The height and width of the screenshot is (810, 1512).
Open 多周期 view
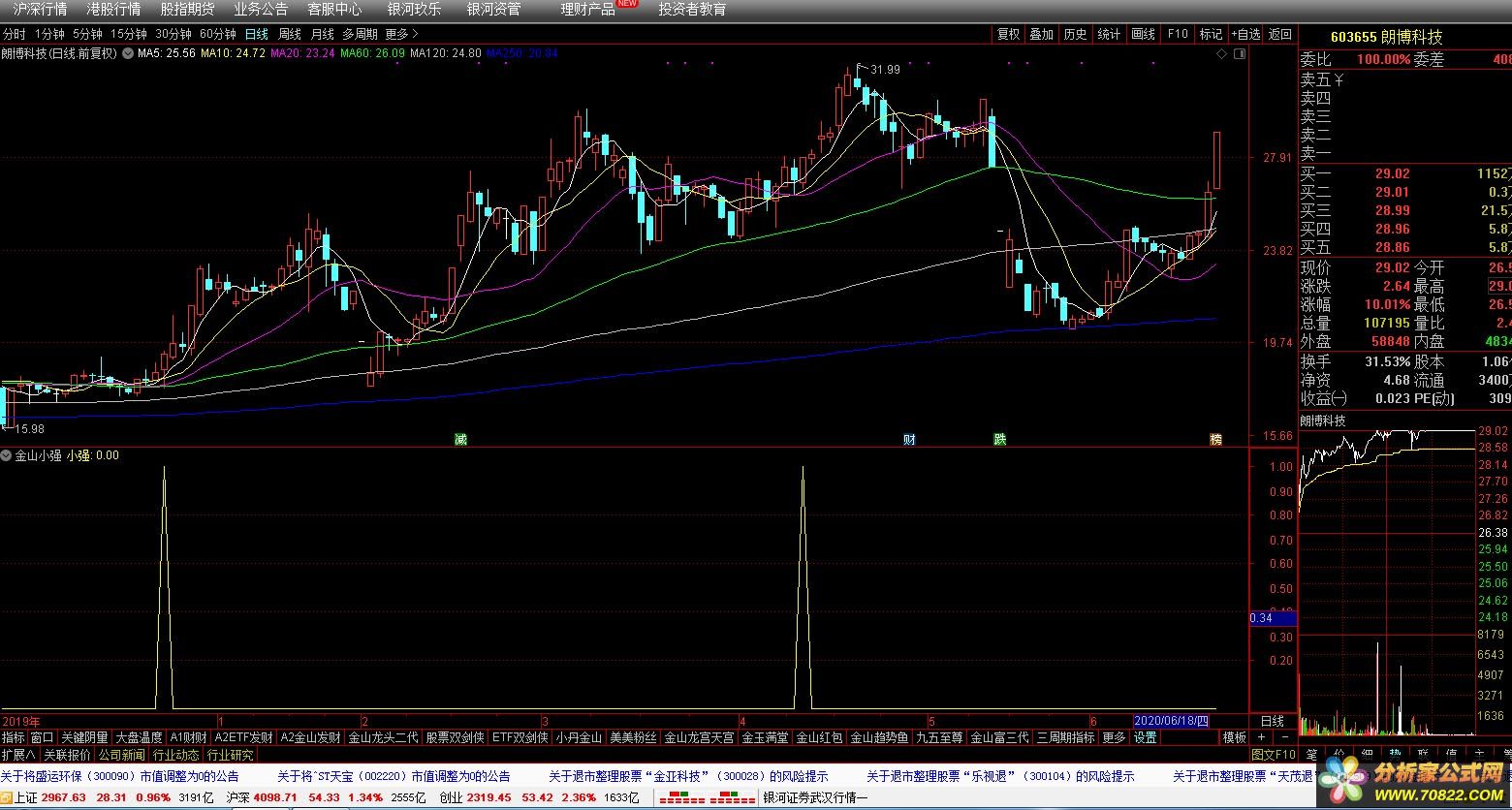coord(360,34)
